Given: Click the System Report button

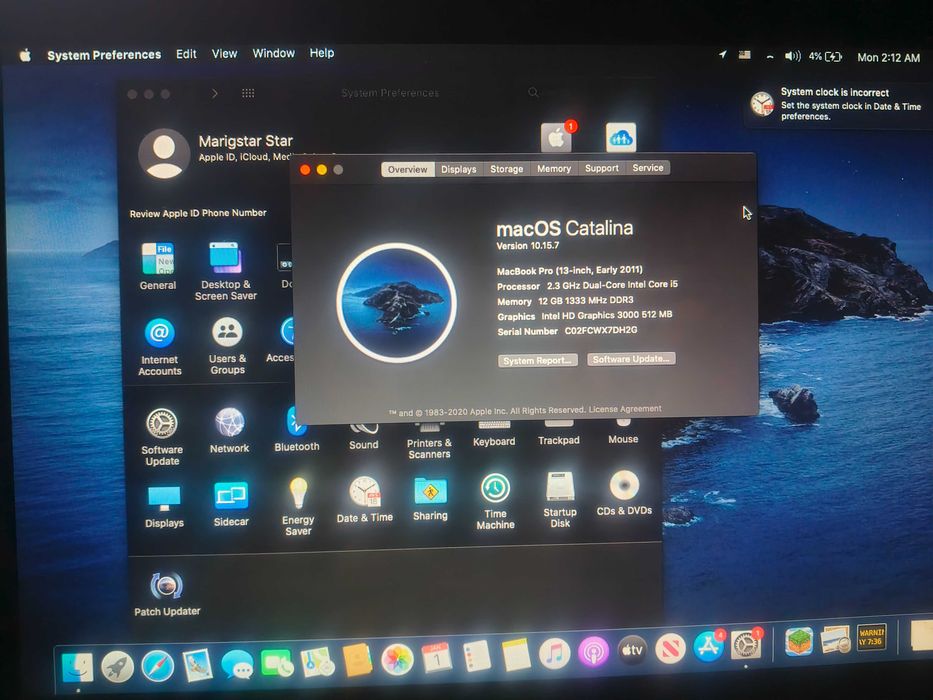Looking at the screenshot, I should pos(537,360).
